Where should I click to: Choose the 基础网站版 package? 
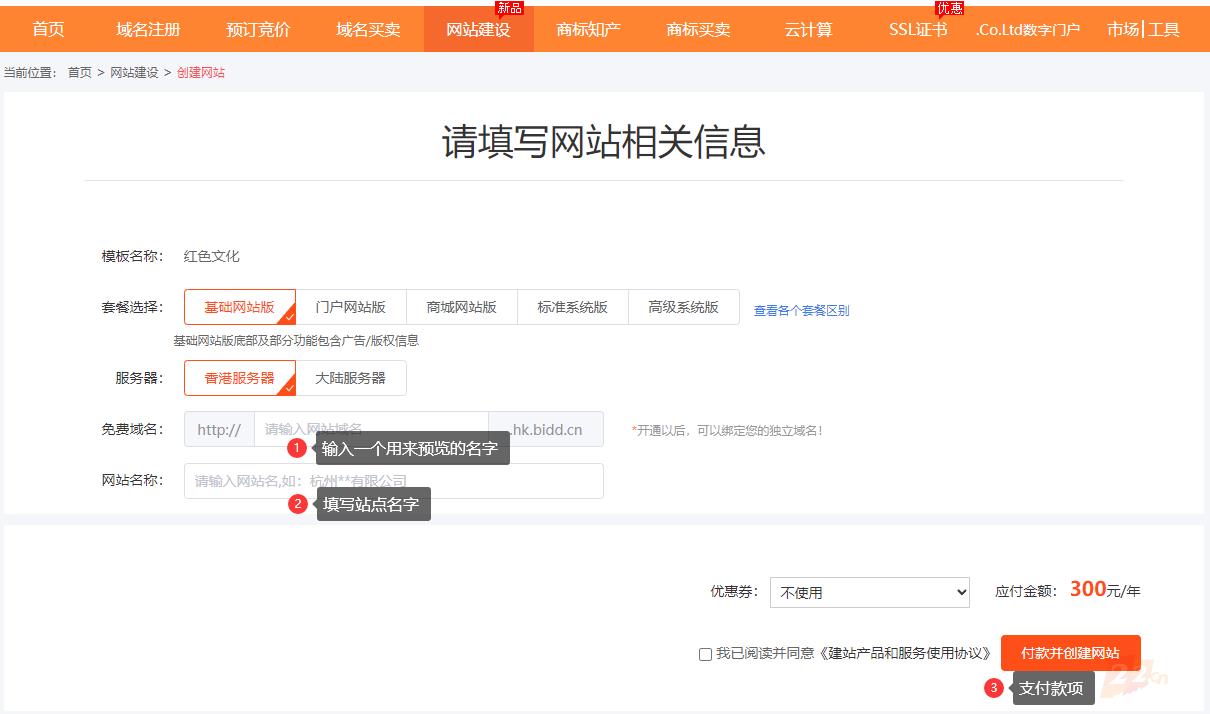[x=240, y=307]
